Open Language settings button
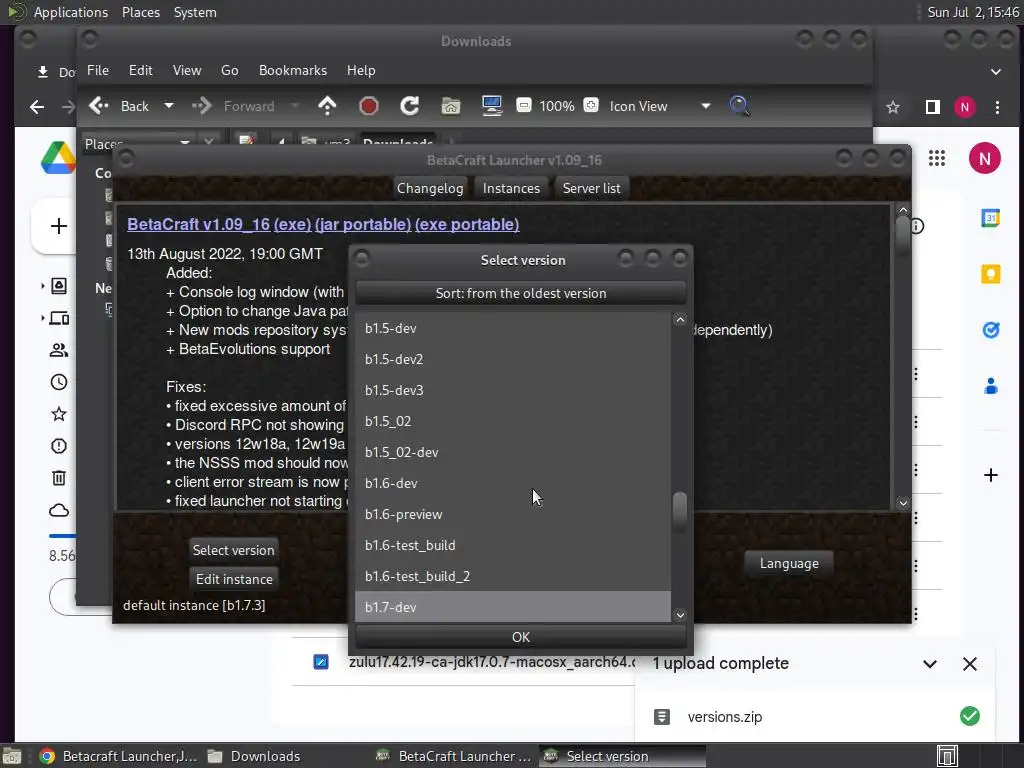The image size is (1024, 768). click(x=789, y=563)
